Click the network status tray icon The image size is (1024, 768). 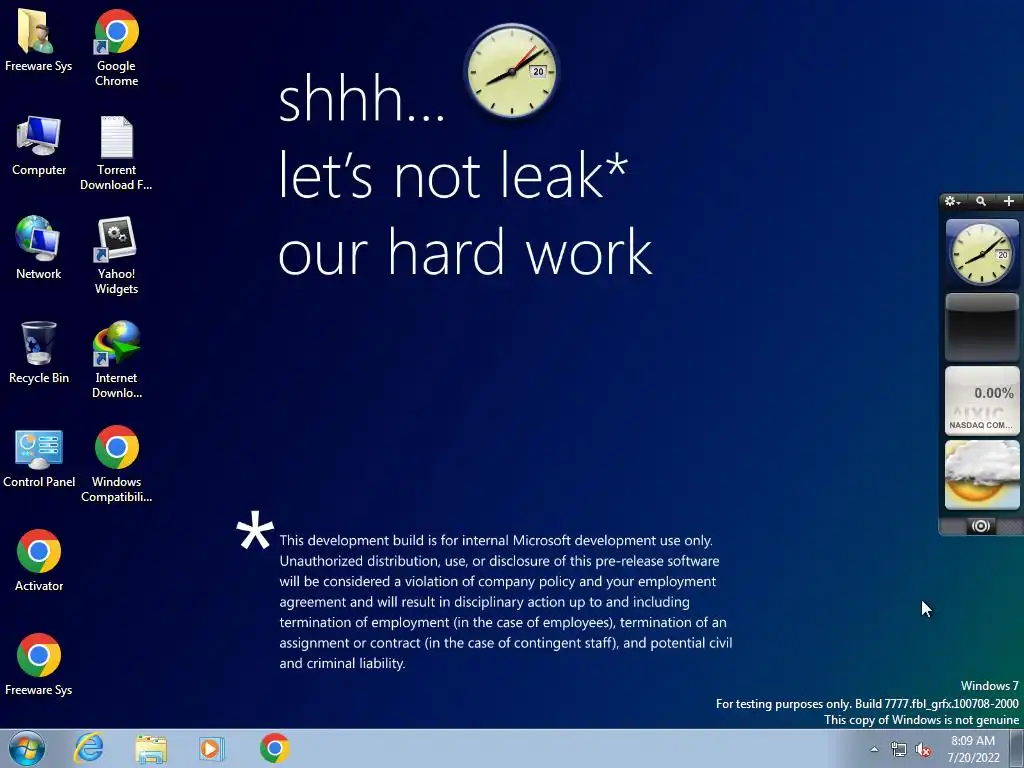(899, 750)
